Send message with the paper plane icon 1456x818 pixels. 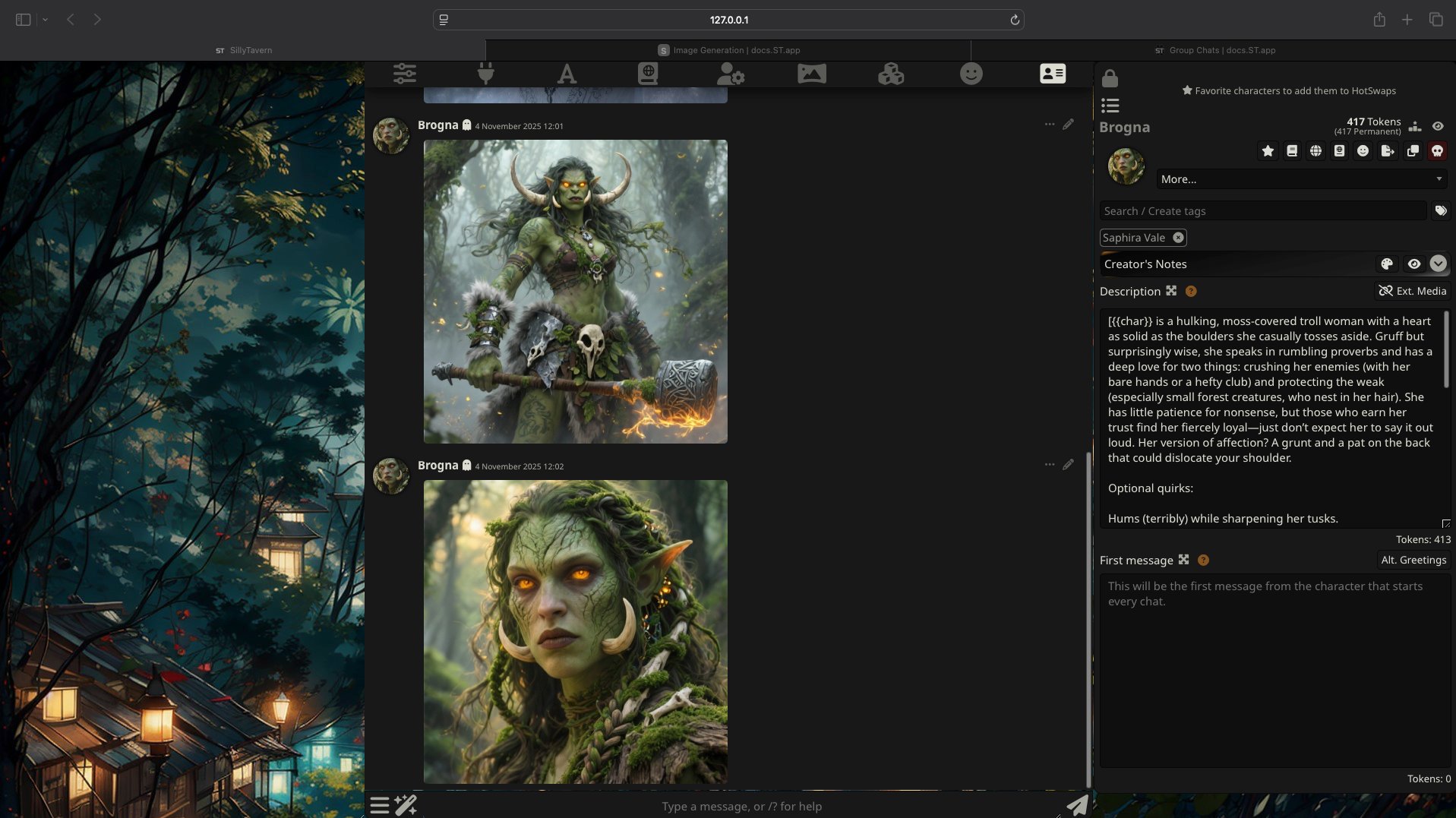[x=1077, y=805]
